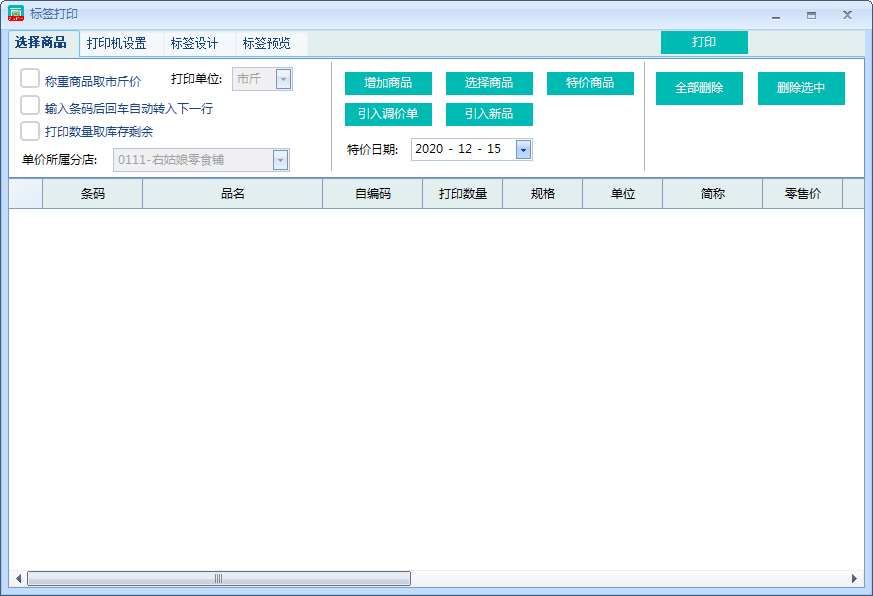Click the 增加商品 button

pyautogui.click(x=388, y=83)
